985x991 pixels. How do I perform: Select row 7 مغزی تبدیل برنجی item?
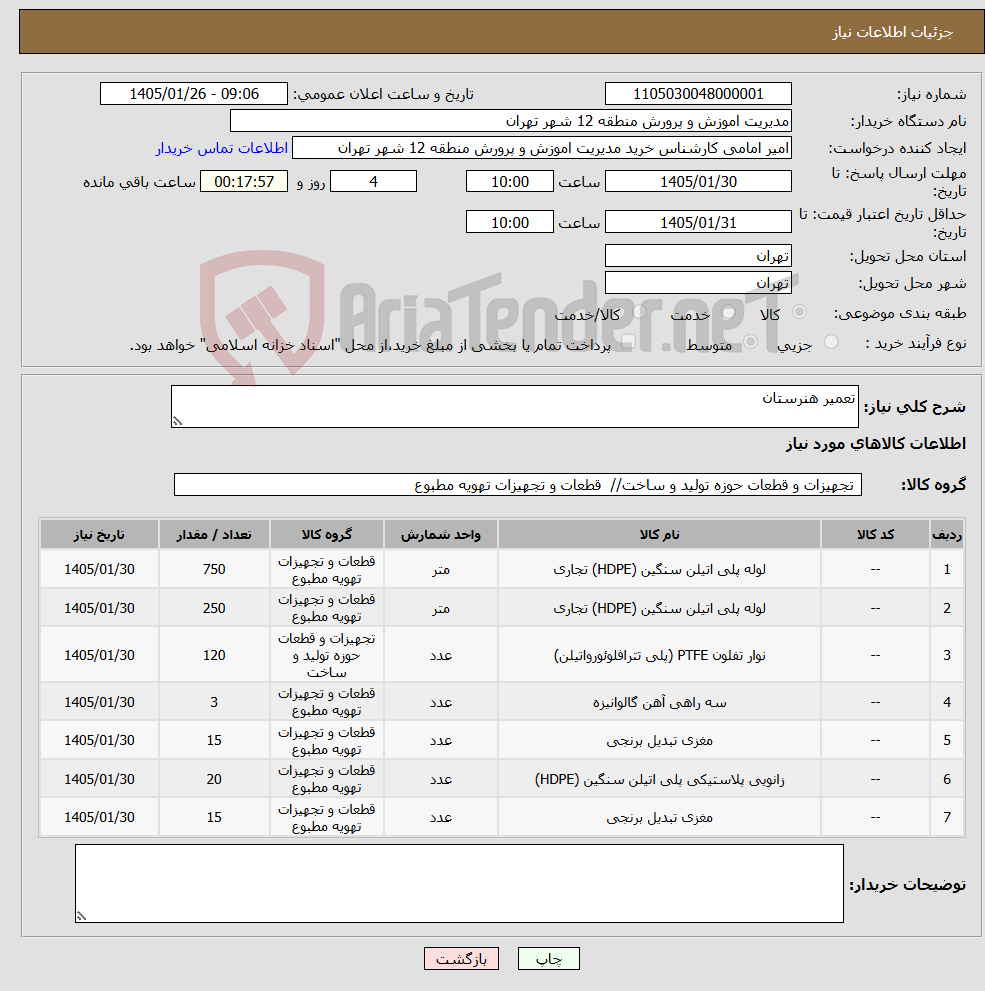click(x=659, y=817)
